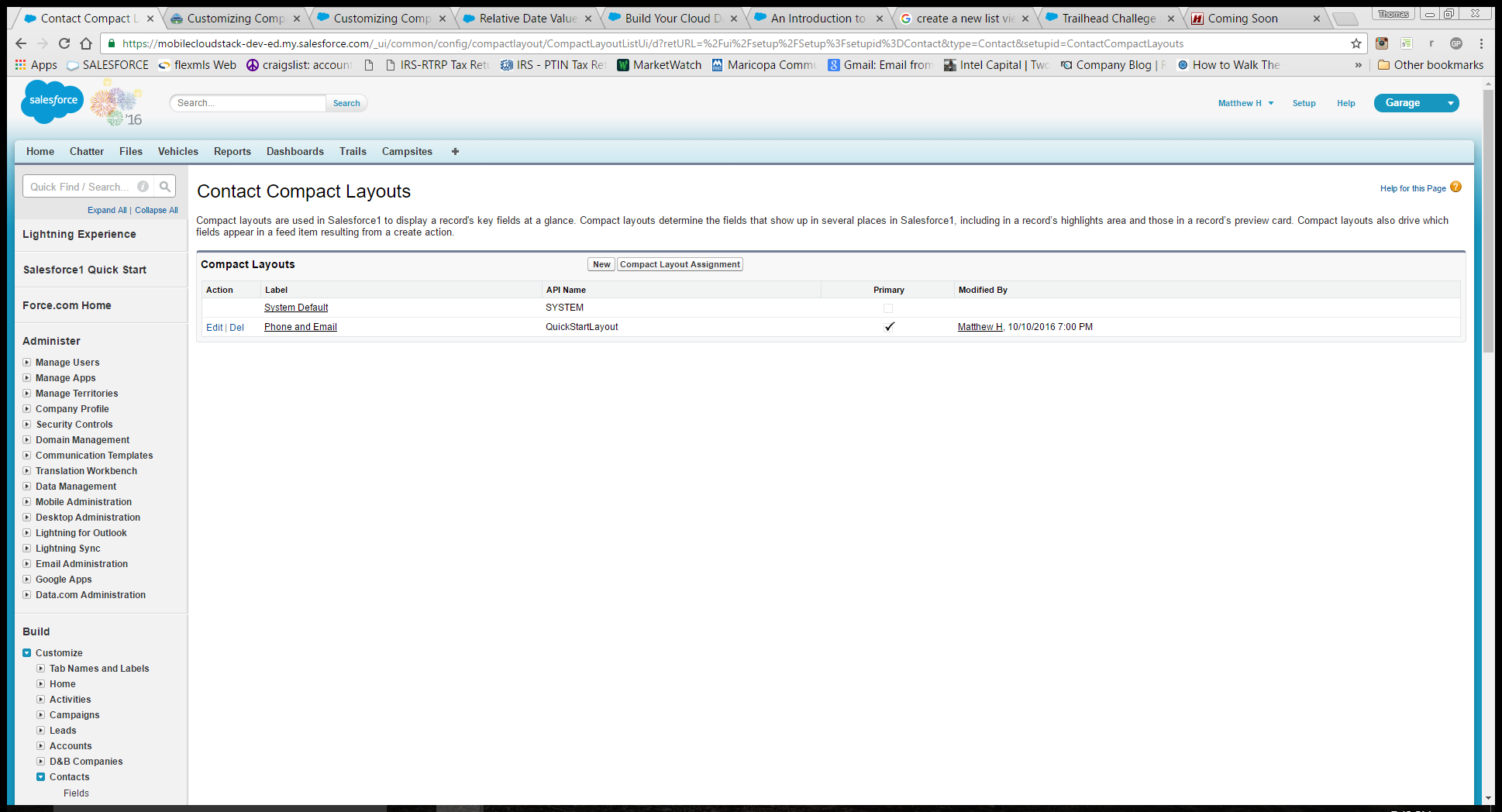Click the Salesforce cloud logo
This screenshot has height=812, width=1502.
pos(52,101)
